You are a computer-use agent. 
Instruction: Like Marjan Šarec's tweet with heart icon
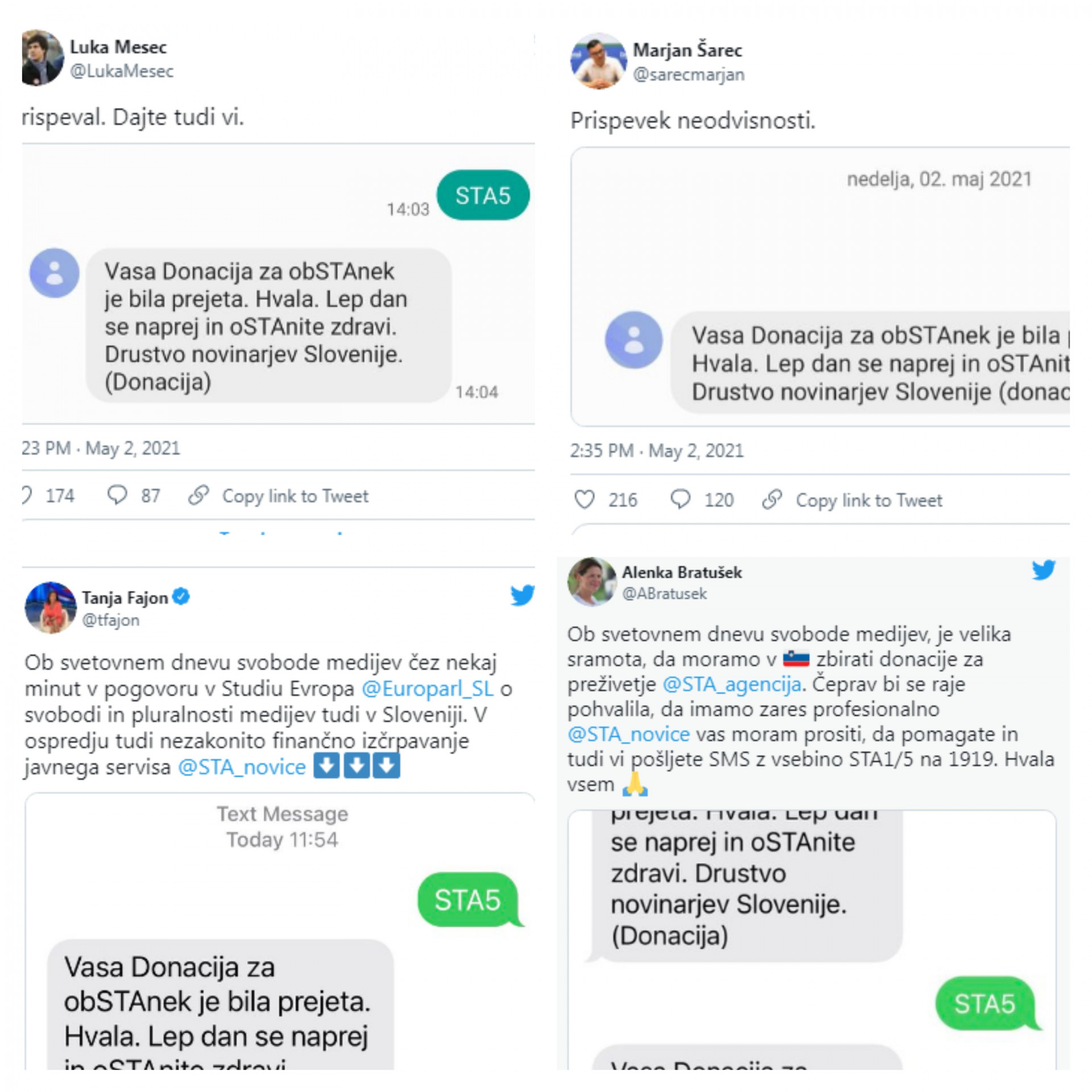pos(584,499)
